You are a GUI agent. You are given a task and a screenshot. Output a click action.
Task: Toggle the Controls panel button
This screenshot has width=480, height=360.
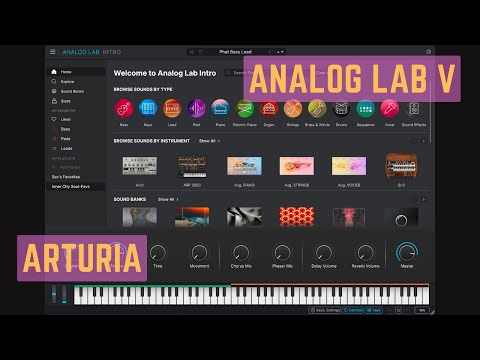[353, 310]
